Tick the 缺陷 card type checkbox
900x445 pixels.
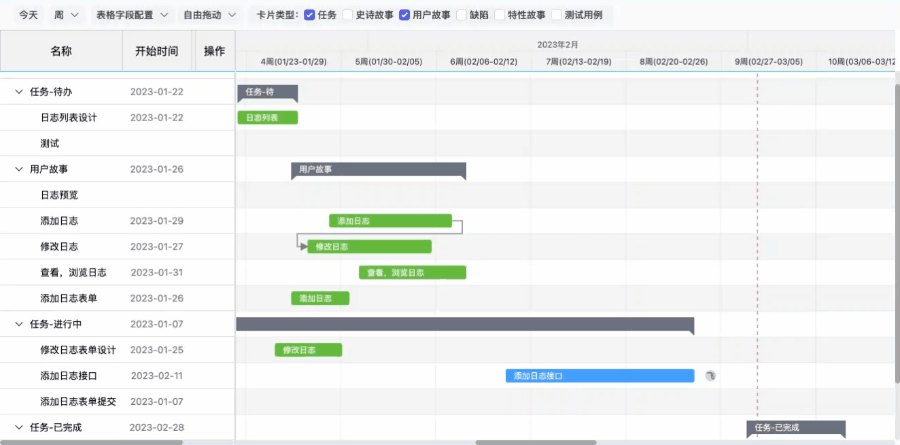click(x=461, y=15)
